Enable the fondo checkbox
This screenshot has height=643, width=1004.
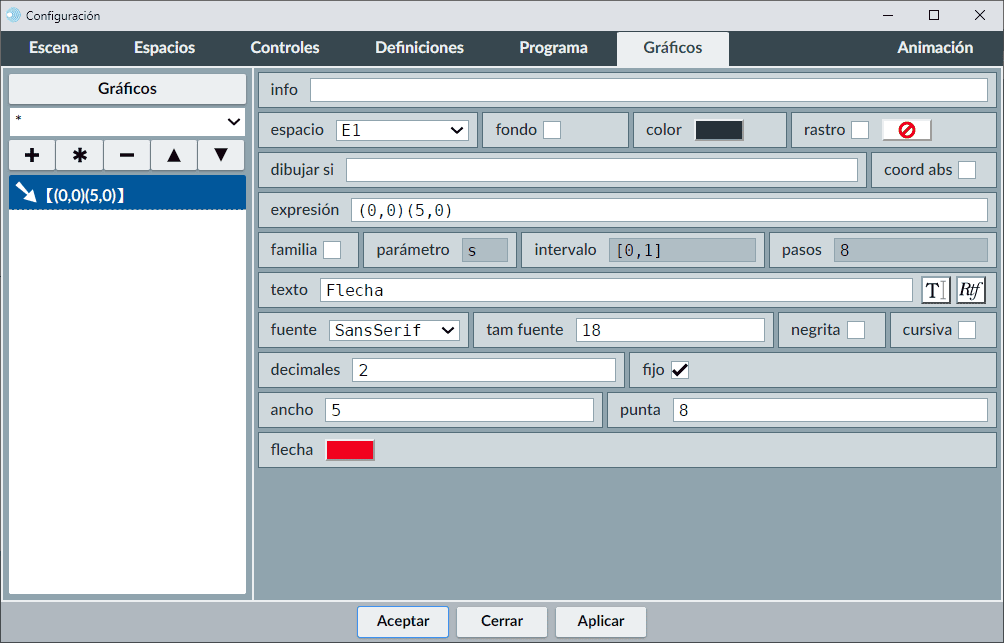tap(552, 130)
